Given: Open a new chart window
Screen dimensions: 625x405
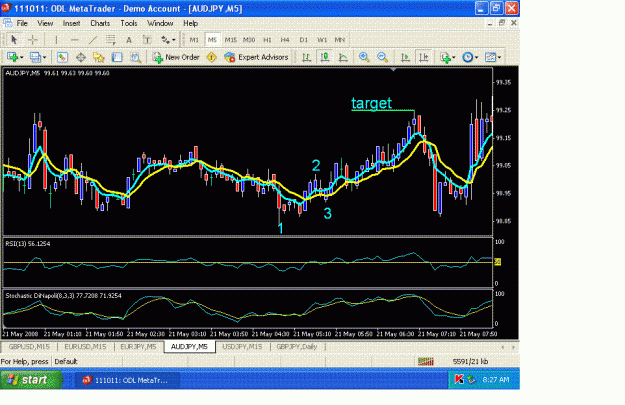Looking at the screenshot, I should click(x=12, y=57).
